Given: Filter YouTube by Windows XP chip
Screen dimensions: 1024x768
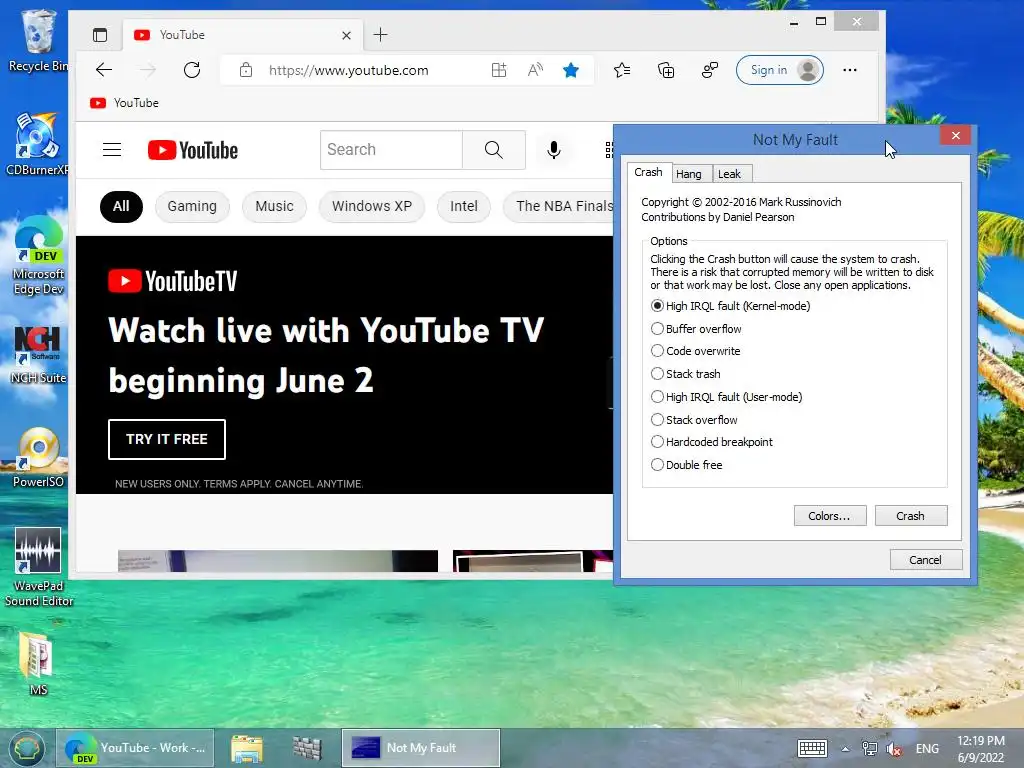Looking at the screenshot, I should [372, 206].
